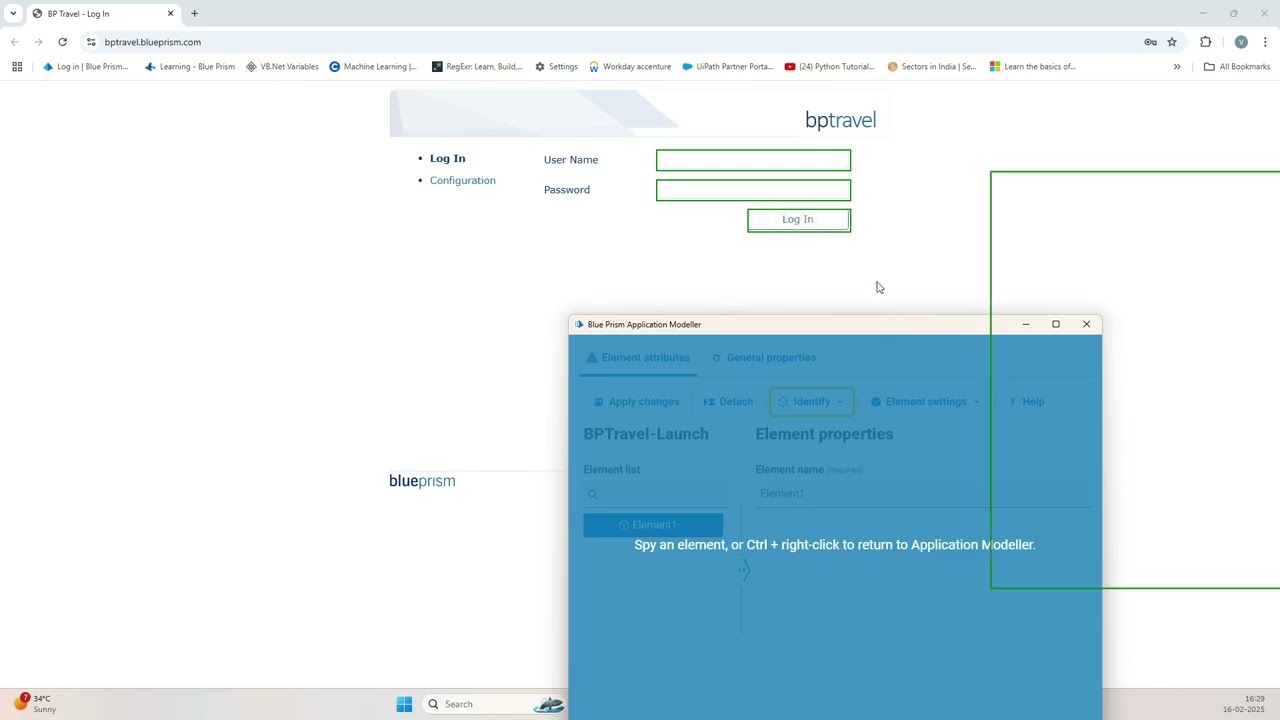Open the site information icon in address bar
The image size is (1280, 720).
(91, 42)
